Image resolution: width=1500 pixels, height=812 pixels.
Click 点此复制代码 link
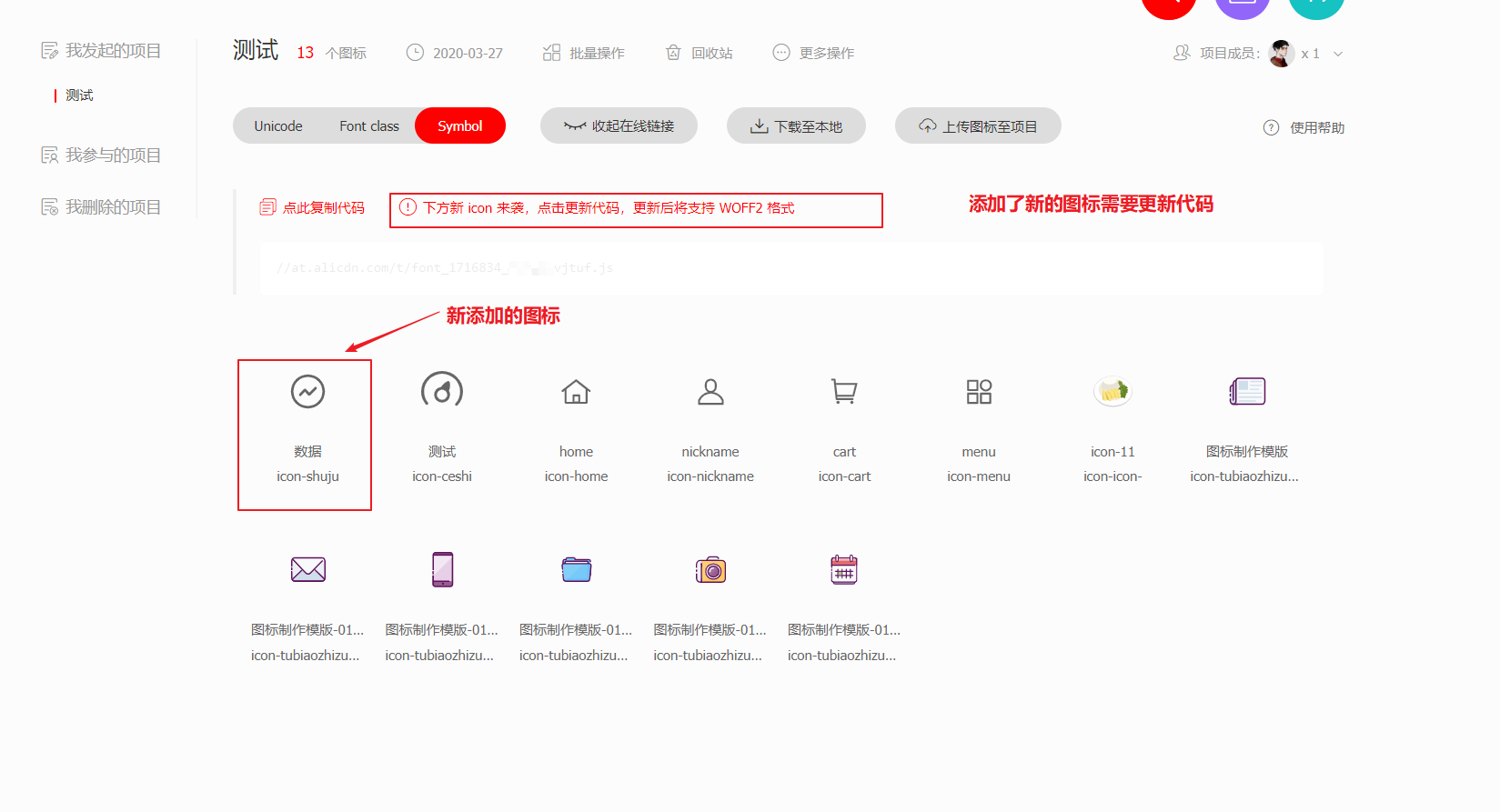[323, 207]
